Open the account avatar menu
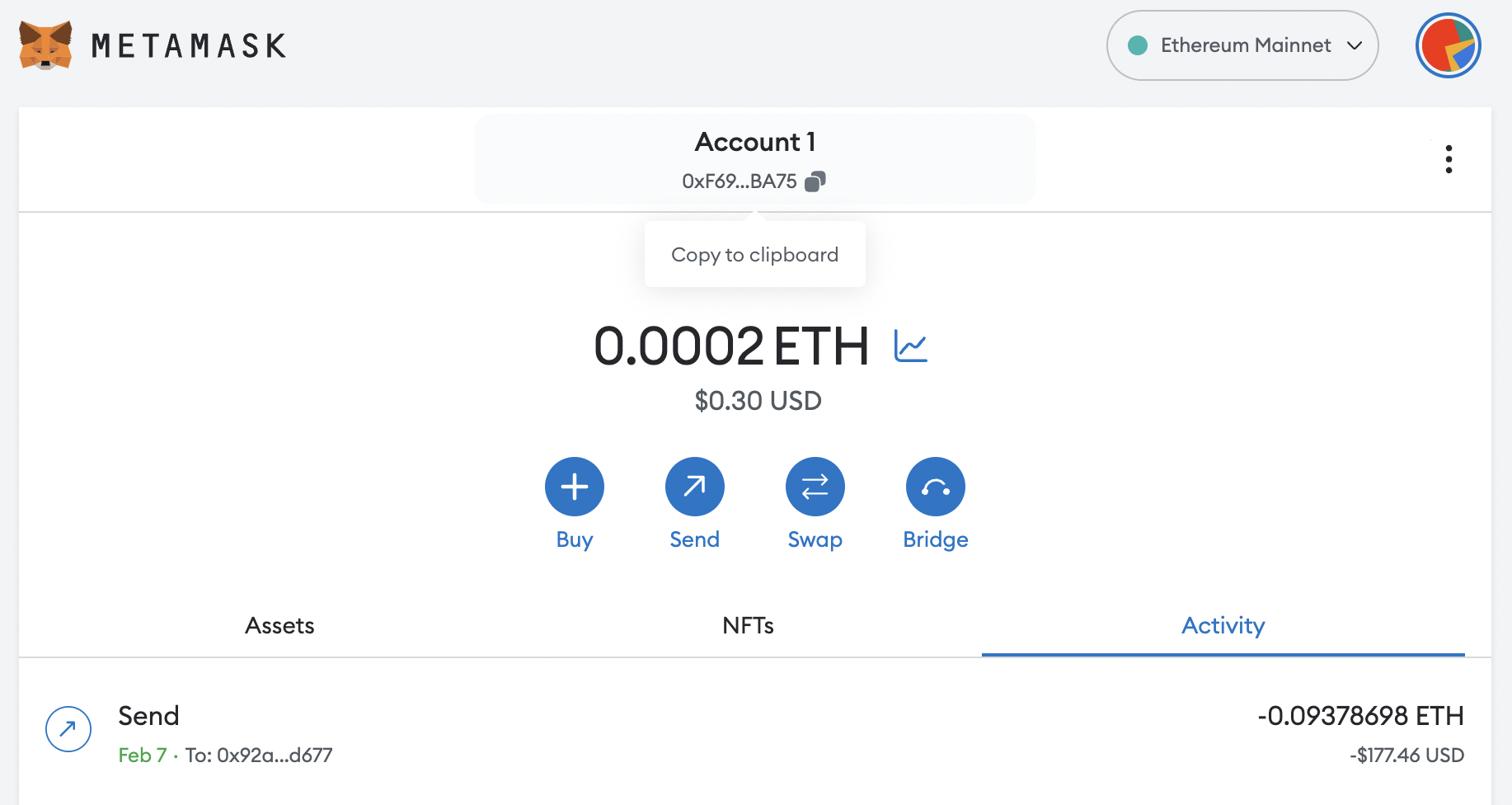The width and height of the screenshot is (1512, 805). (1448, 45)
